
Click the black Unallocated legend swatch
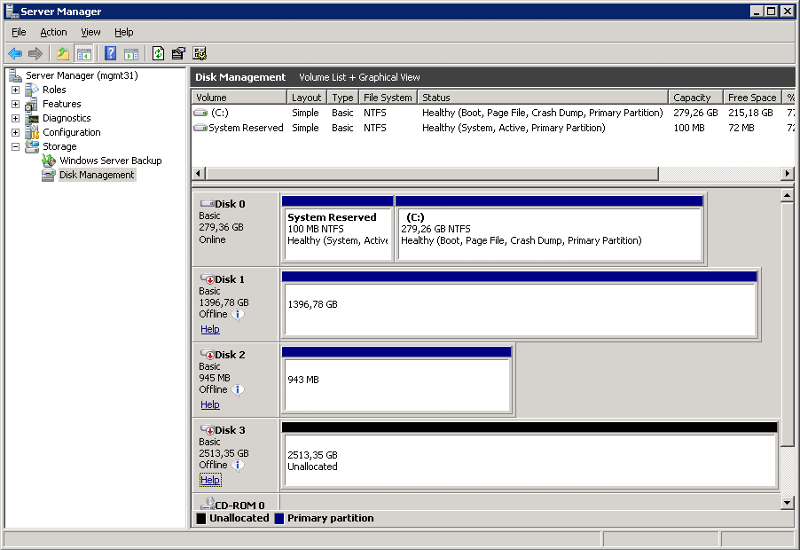202,518
